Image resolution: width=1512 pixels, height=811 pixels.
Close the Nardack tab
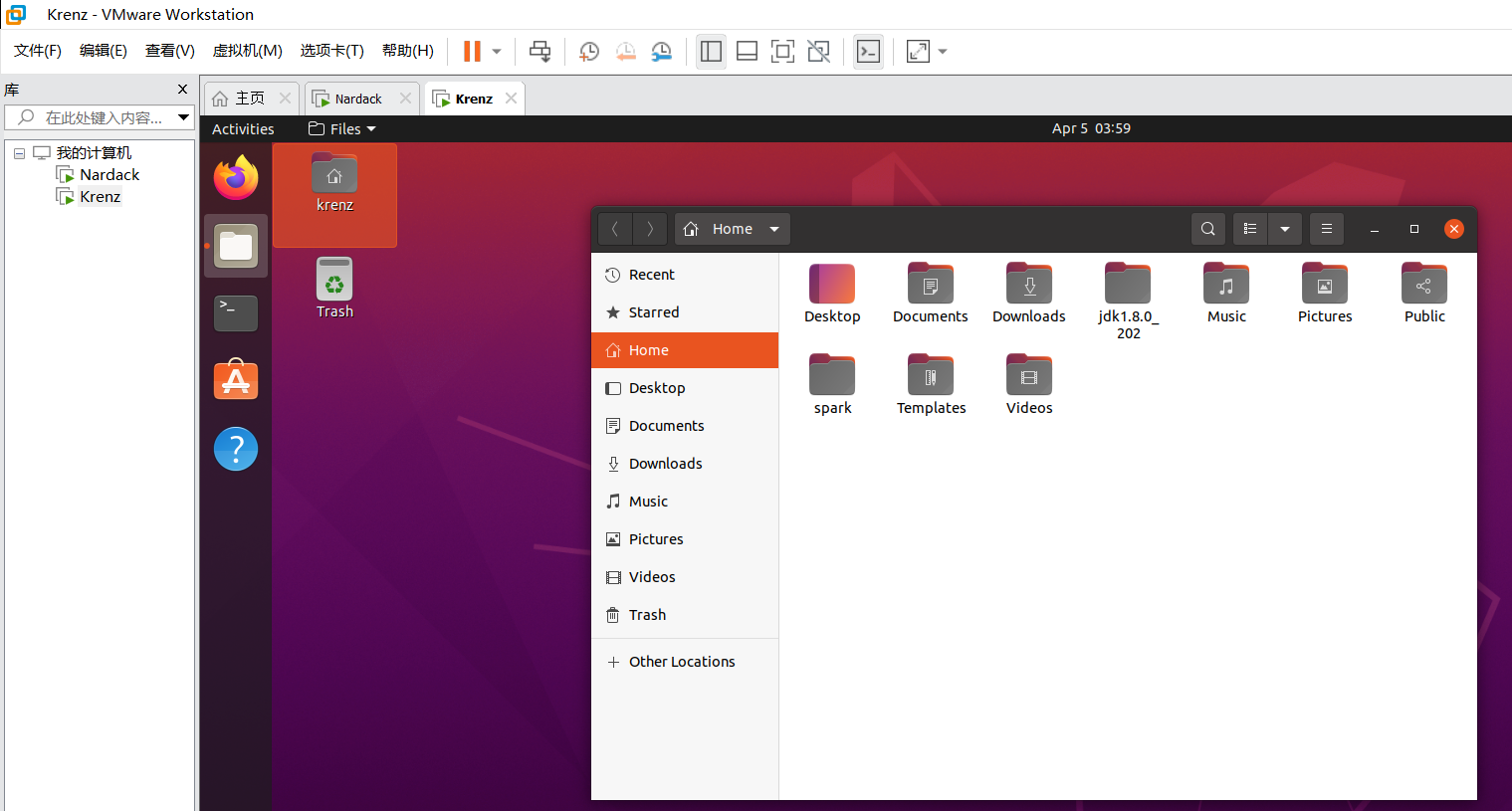click(x=405, y=99)
